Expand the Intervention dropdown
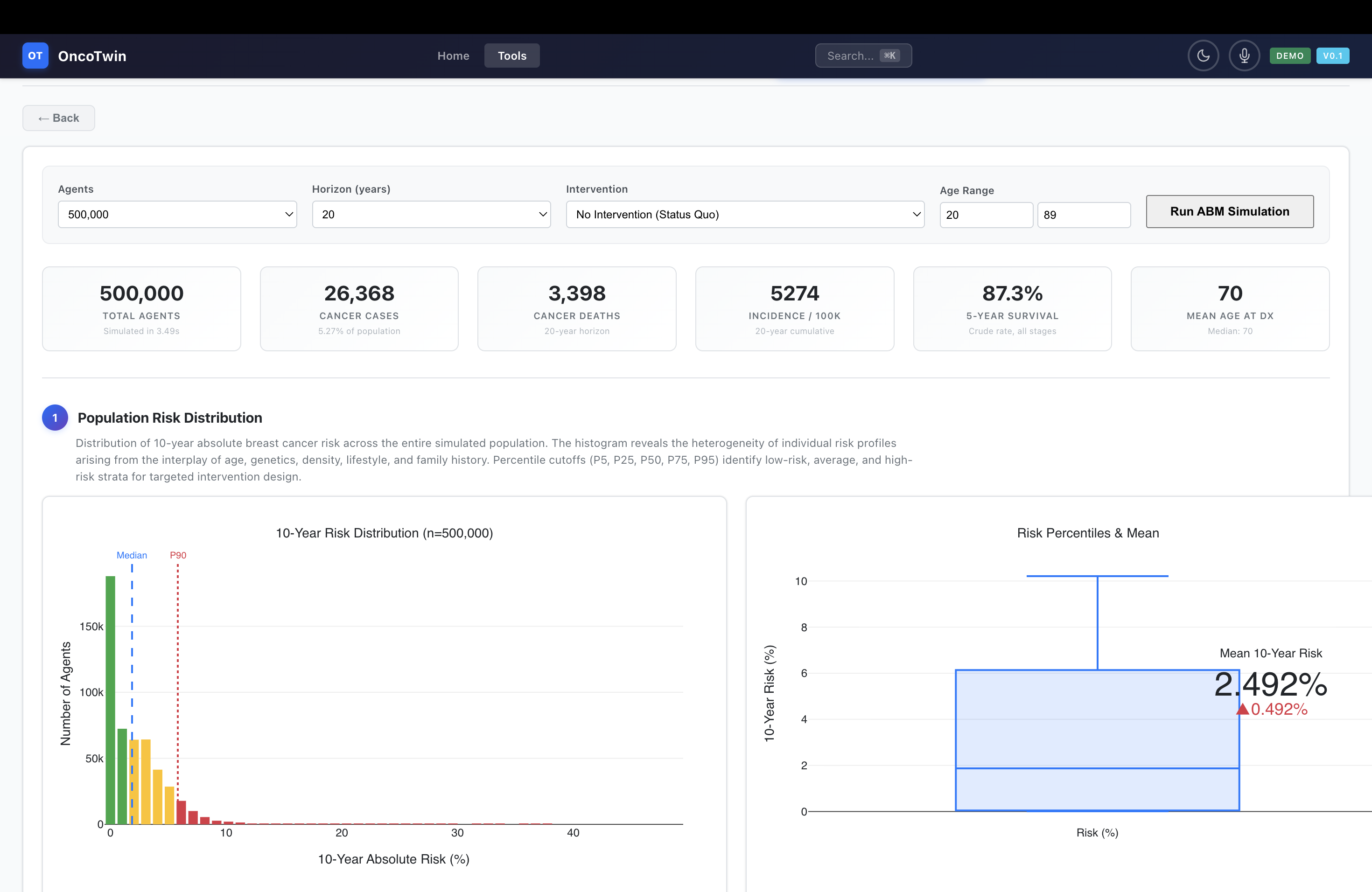 point(745,214)
